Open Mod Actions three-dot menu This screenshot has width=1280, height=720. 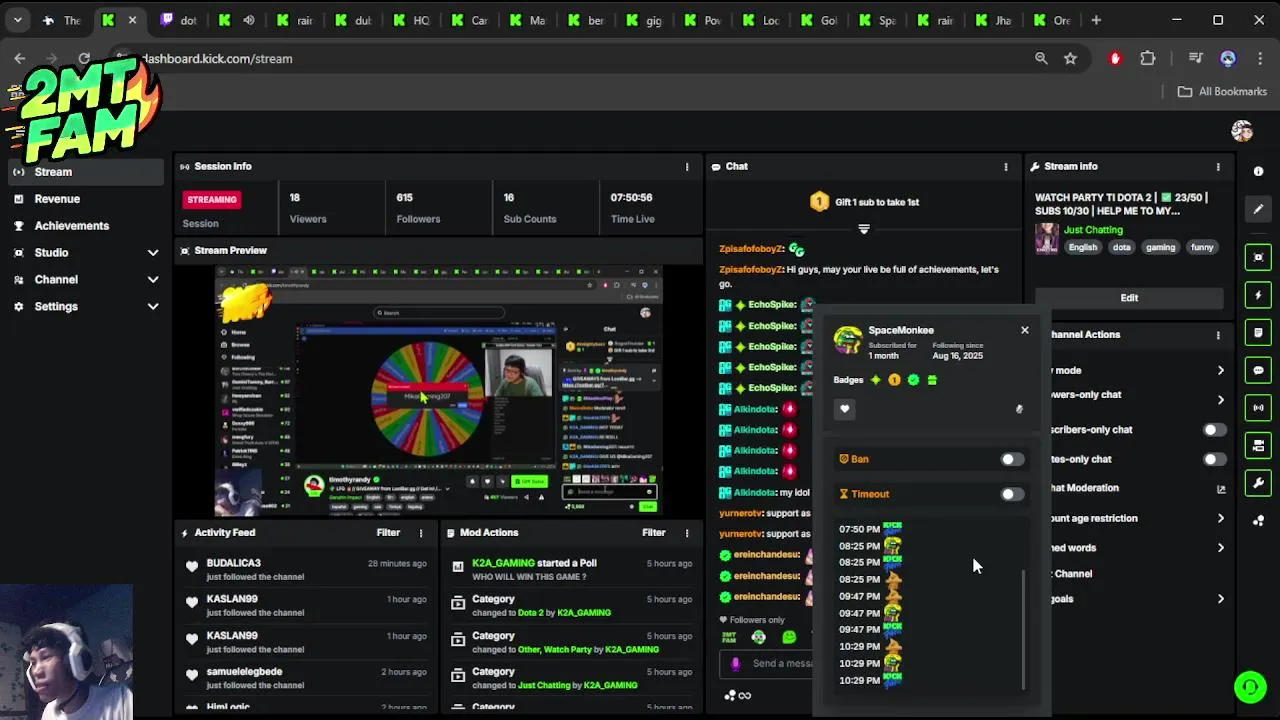click(686, 533)
